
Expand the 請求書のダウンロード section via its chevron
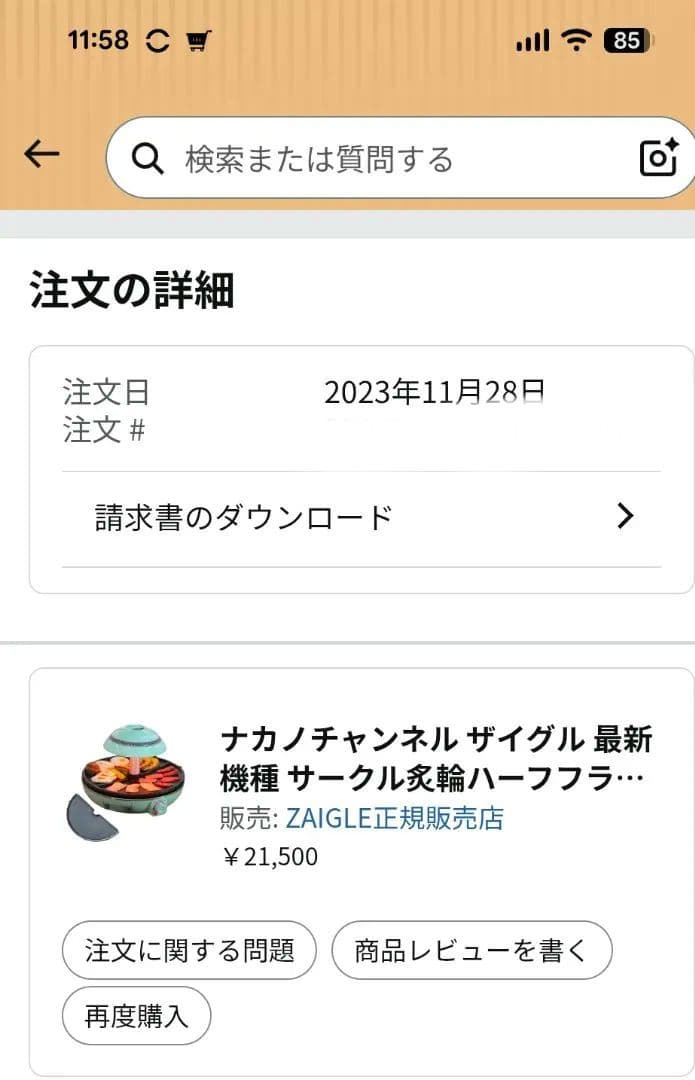[x=626, y=516]
